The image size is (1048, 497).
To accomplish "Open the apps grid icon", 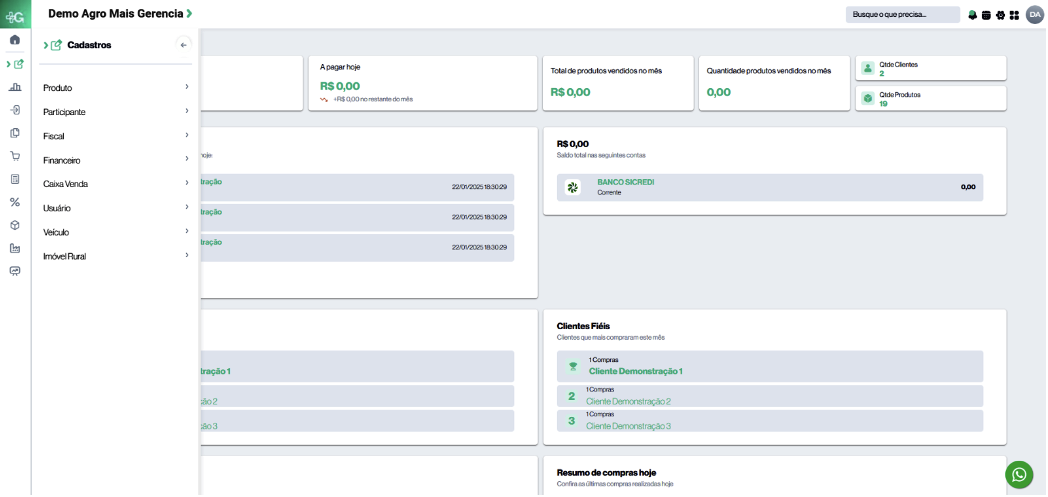I will [1014, 15].
